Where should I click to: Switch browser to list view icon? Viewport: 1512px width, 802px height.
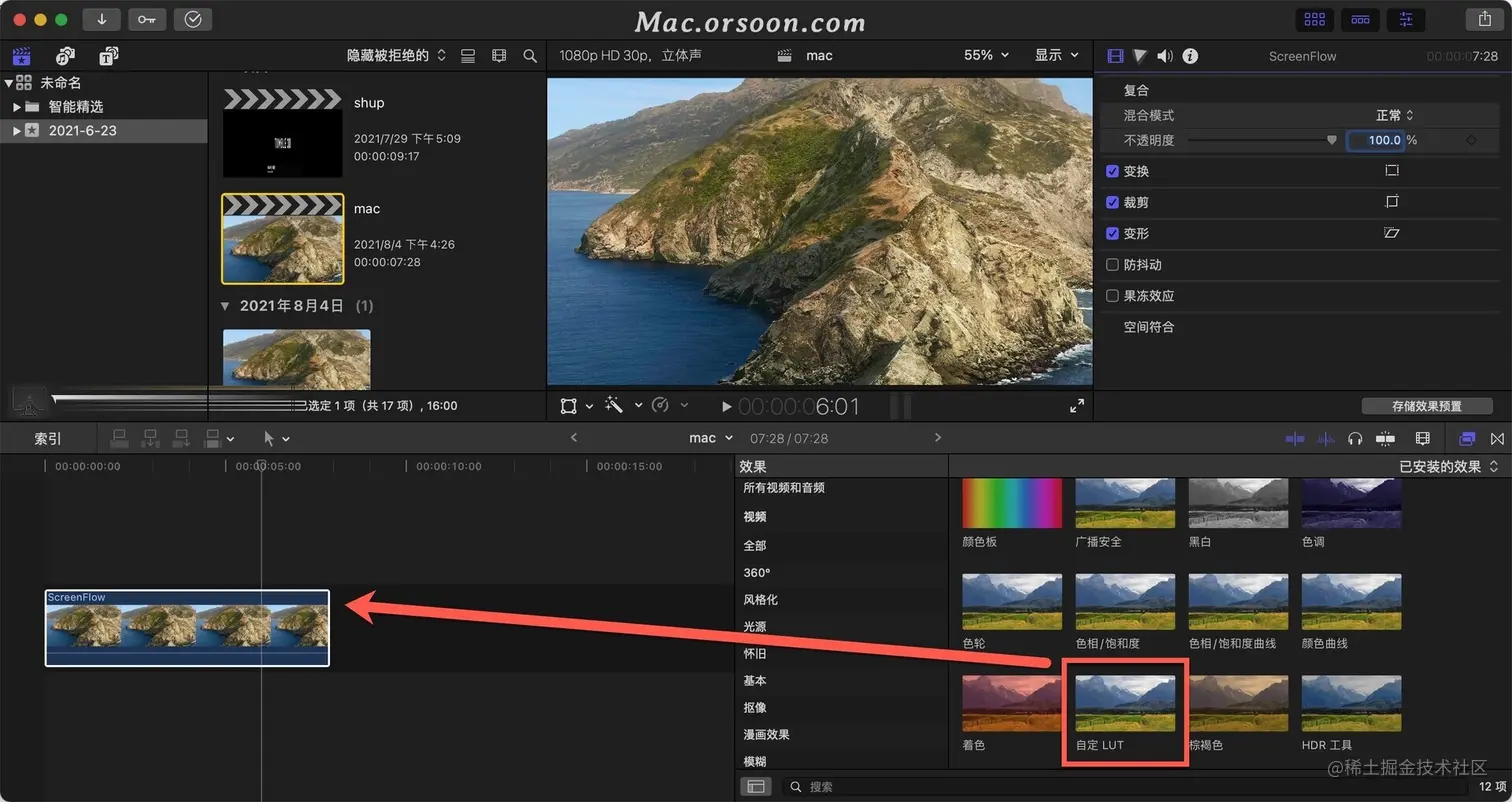(467, 56)
